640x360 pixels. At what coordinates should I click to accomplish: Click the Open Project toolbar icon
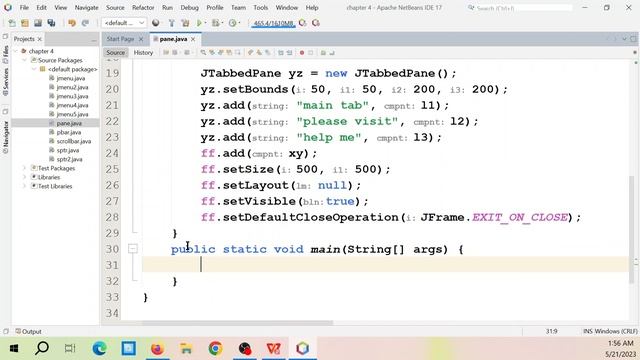click(x=38, y=23)
